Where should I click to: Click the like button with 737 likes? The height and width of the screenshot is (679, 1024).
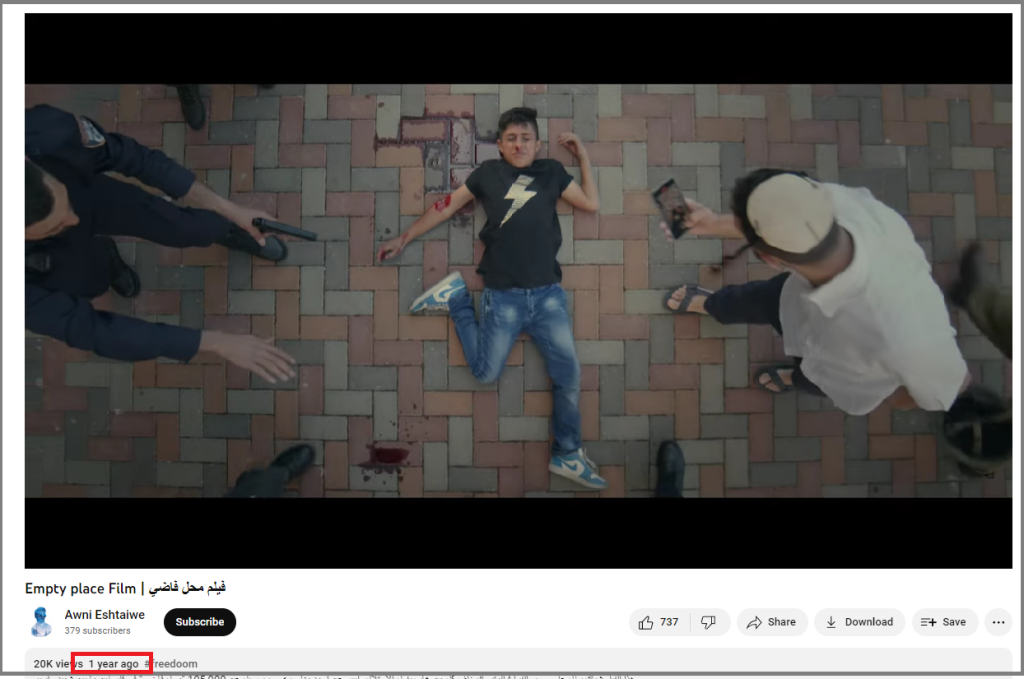(x=659, y=622)
